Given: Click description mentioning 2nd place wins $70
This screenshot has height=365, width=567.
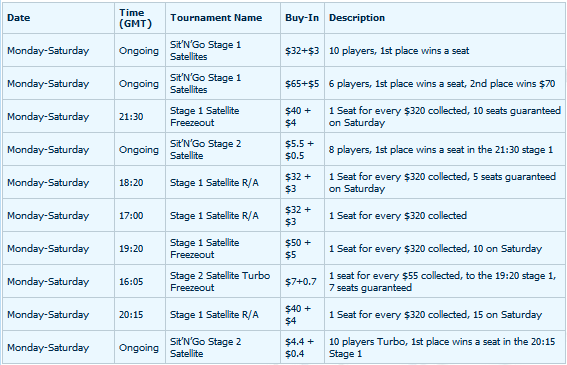Looking at the screenshot, I should coord(442,84).
